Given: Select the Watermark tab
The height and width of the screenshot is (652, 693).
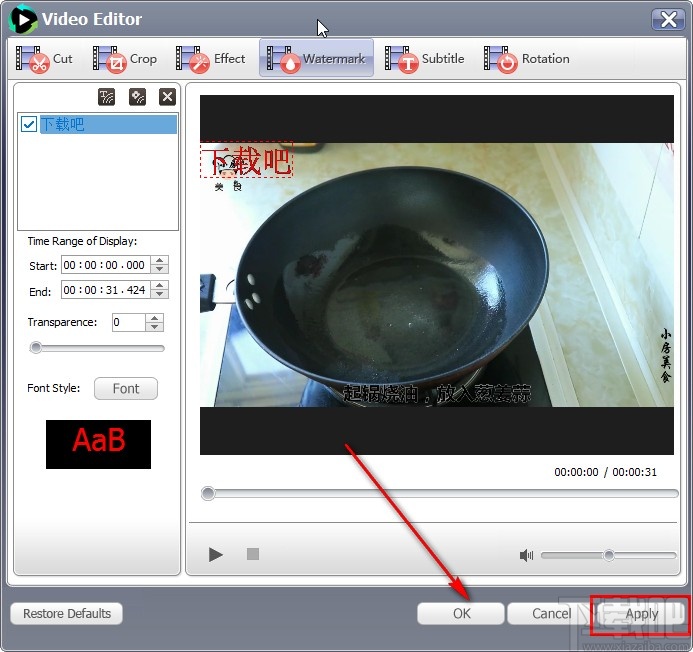Looking at the screenshot, I should (316, 58).
